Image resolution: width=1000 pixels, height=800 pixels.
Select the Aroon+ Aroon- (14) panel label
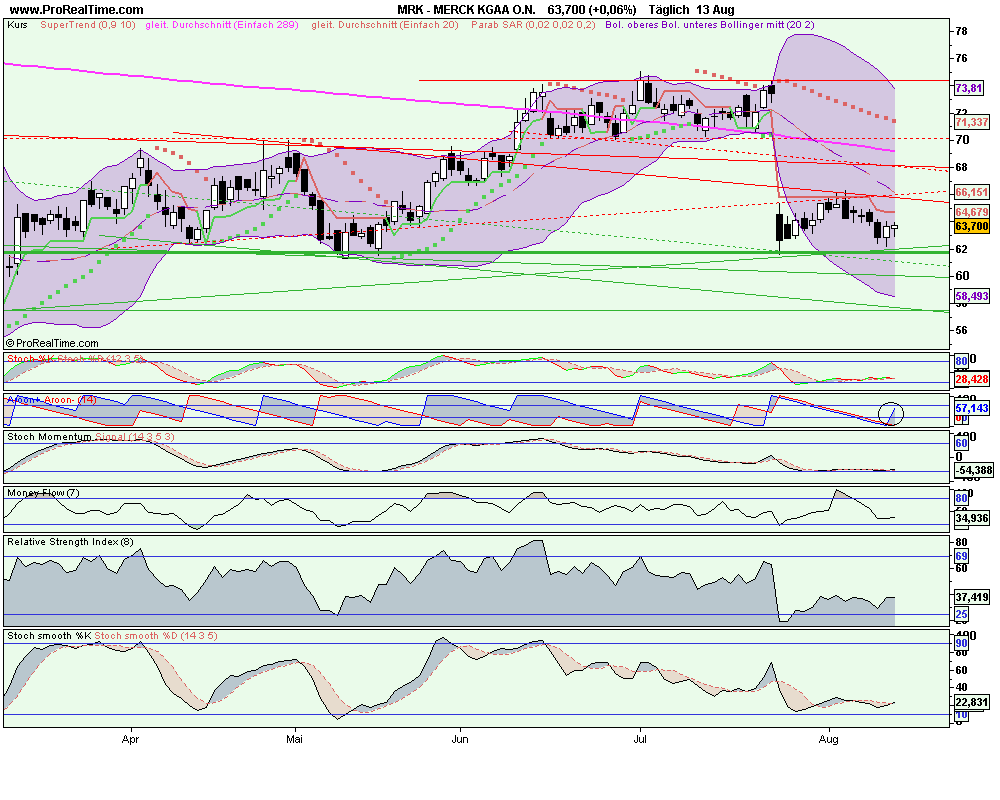tap(52, 399)
